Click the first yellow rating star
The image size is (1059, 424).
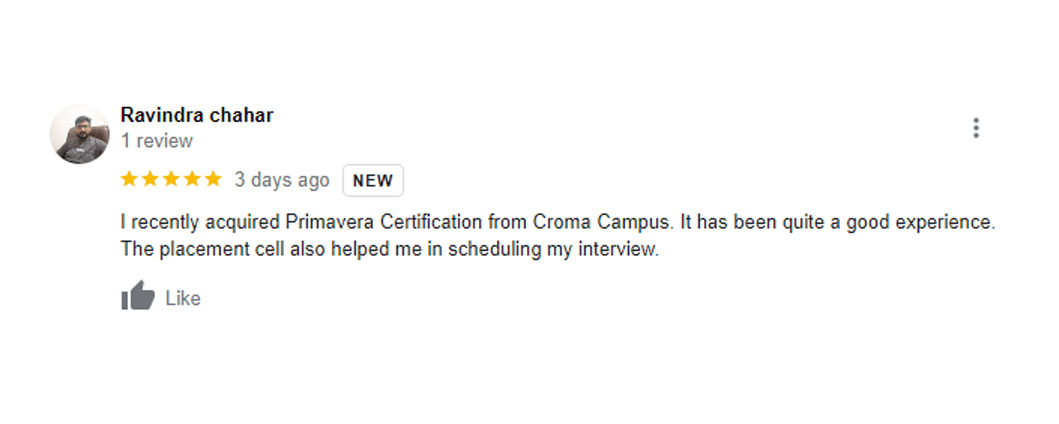(x=129, y=180)
